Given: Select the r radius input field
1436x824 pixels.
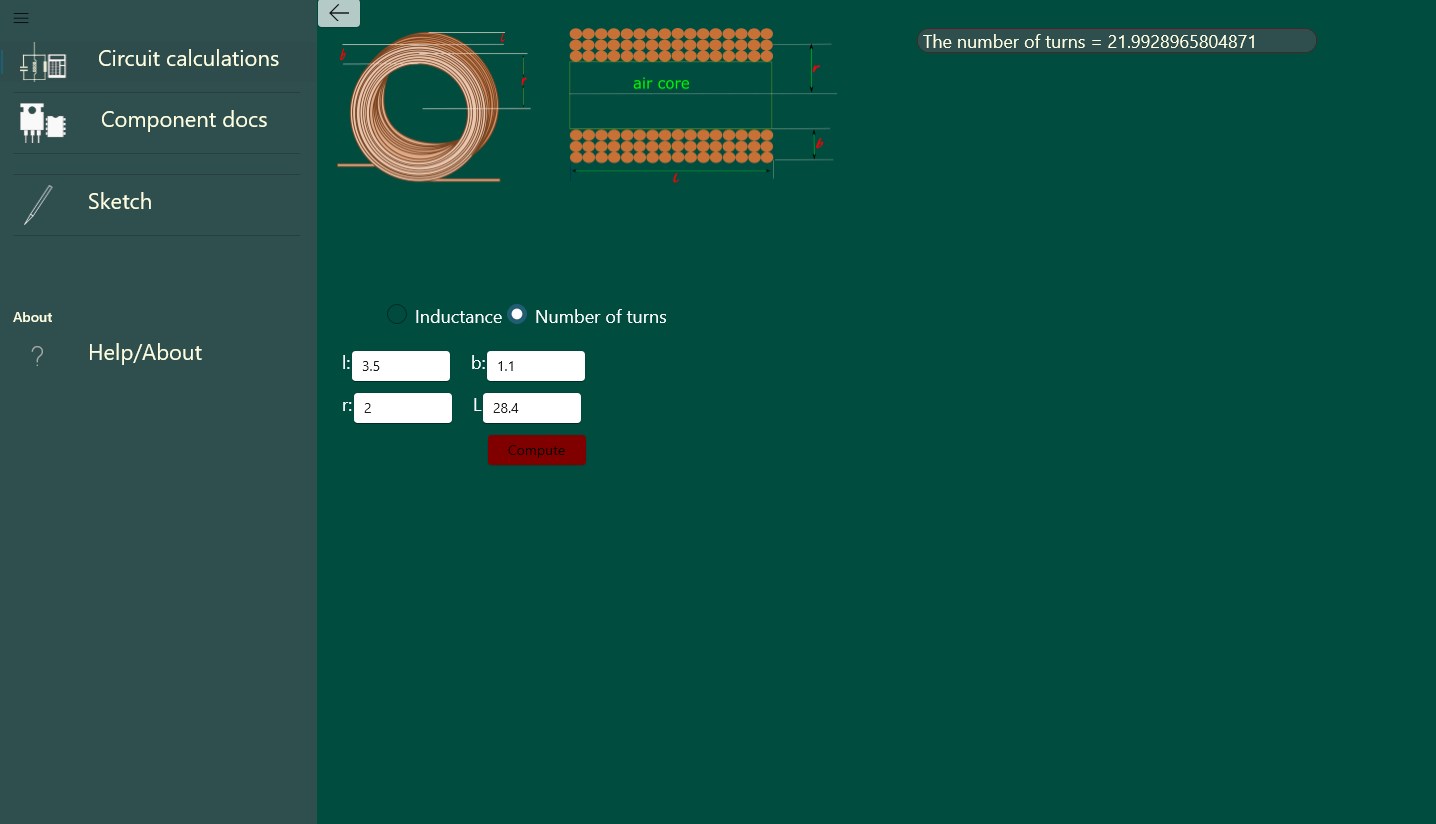Looking at the screenshot, I should 403,408.
